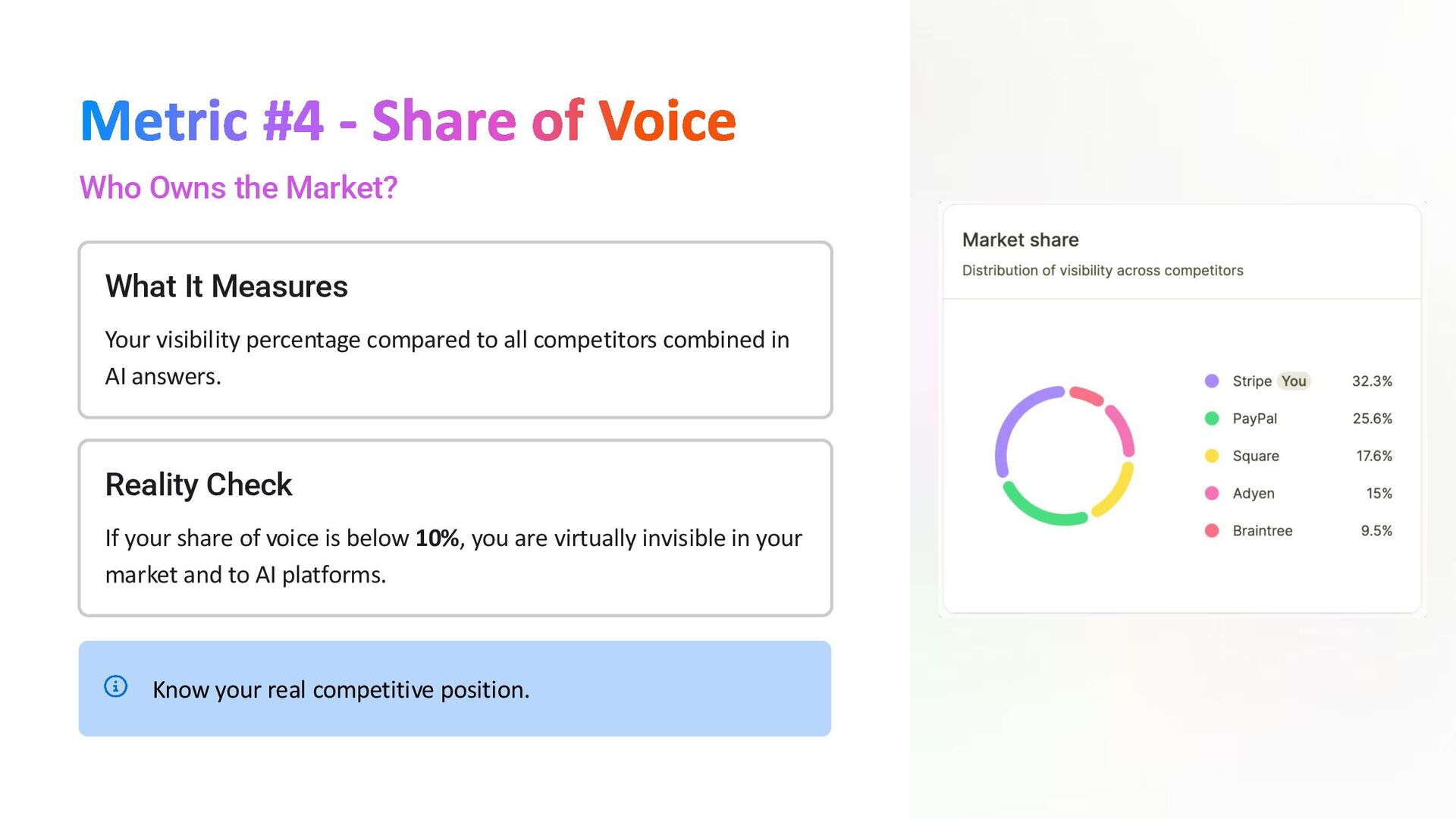Select the green PayPal legend dot

point(1212,419)
